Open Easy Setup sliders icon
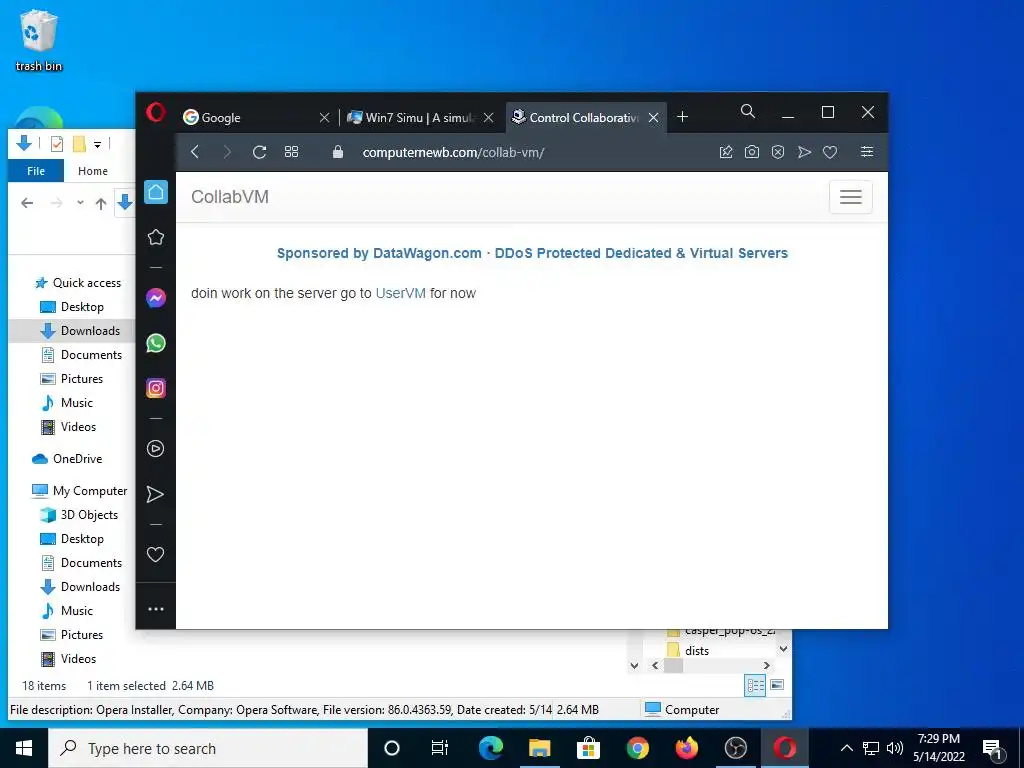The height and width of the screenshot is (768, 1024). 867,152
